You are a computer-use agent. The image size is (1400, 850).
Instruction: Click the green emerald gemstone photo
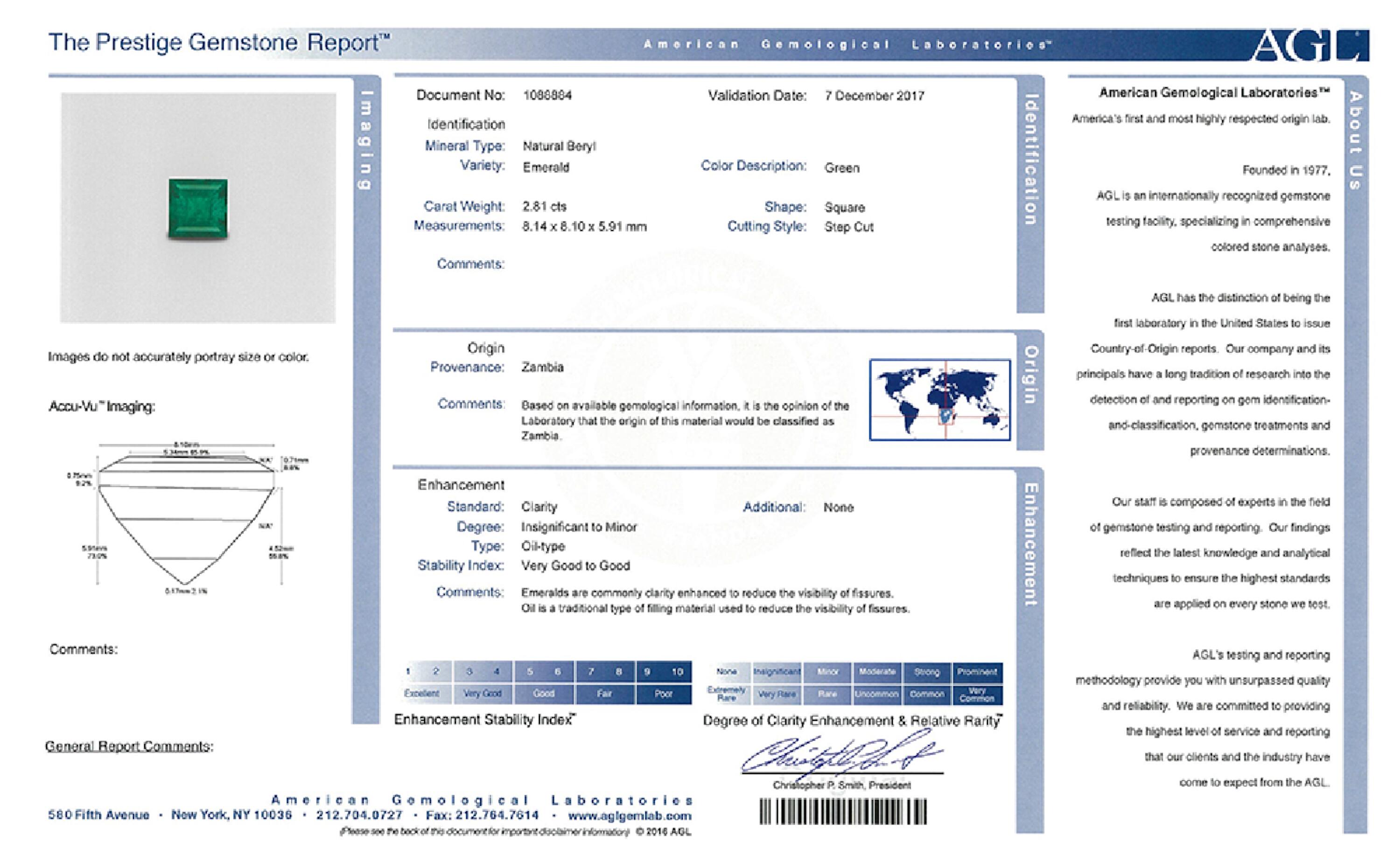pyautogui.click(x=198, y=208)
